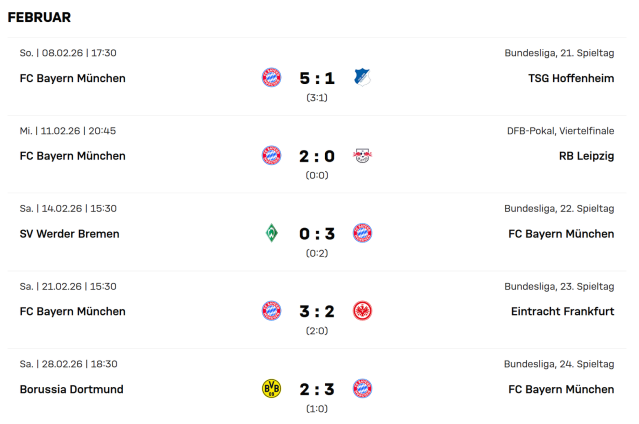Viewport: 639px width, 424px height.
Task: Click Bayern crest in the Dortmund match
Action: 362,388
